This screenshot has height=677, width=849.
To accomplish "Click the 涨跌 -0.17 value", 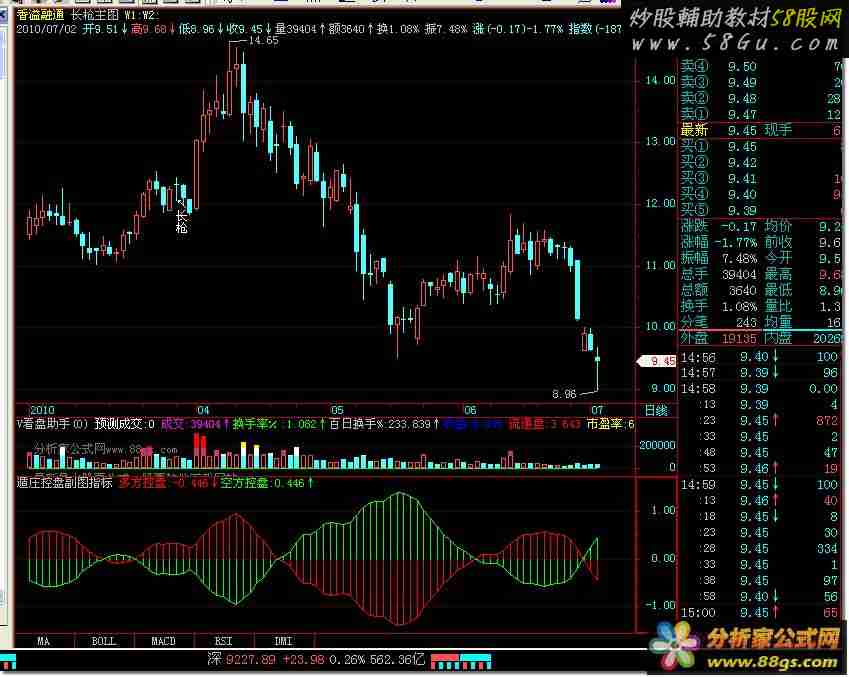I will [738, 226].
